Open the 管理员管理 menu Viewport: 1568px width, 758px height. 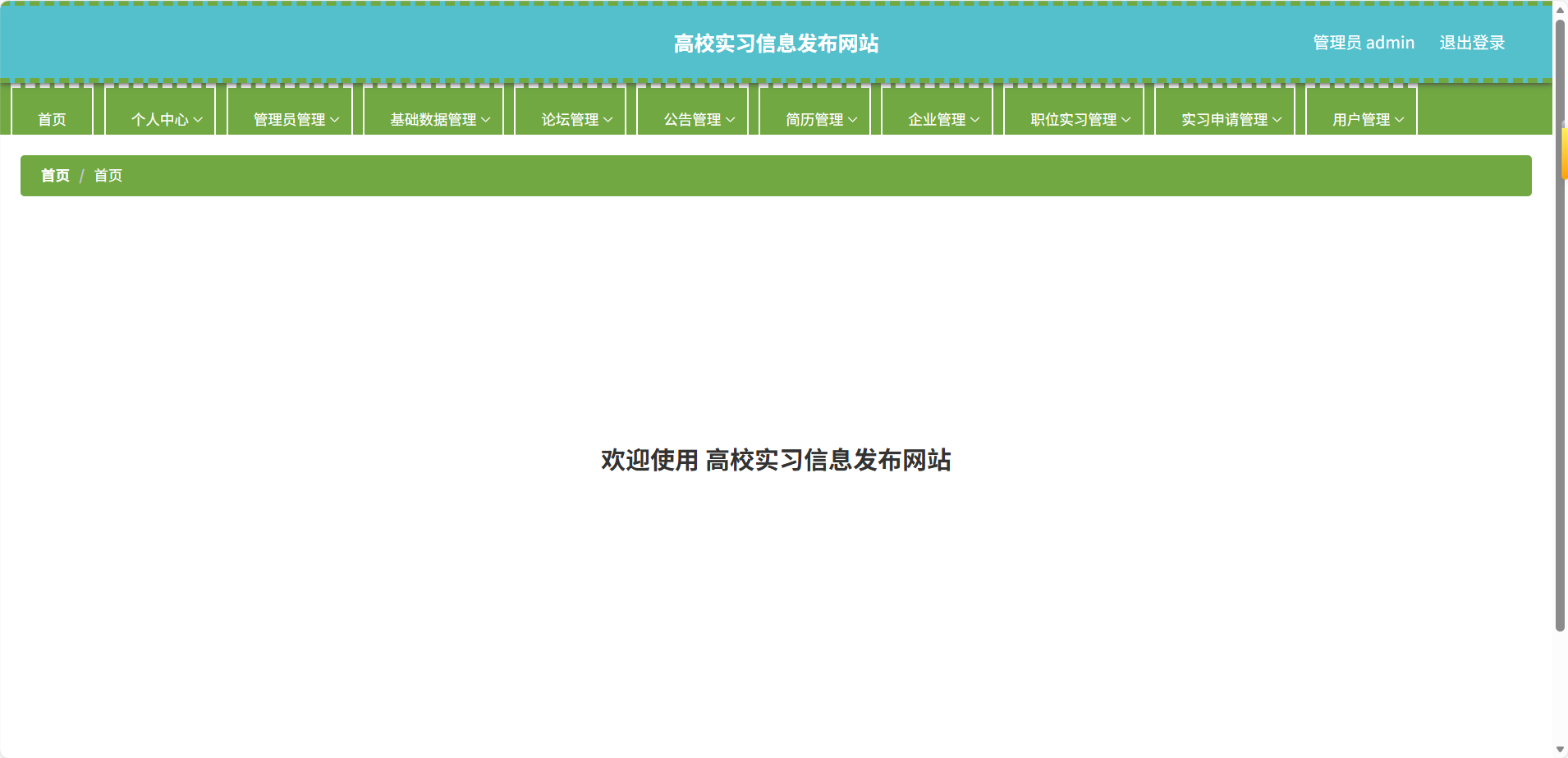point(290,111)
